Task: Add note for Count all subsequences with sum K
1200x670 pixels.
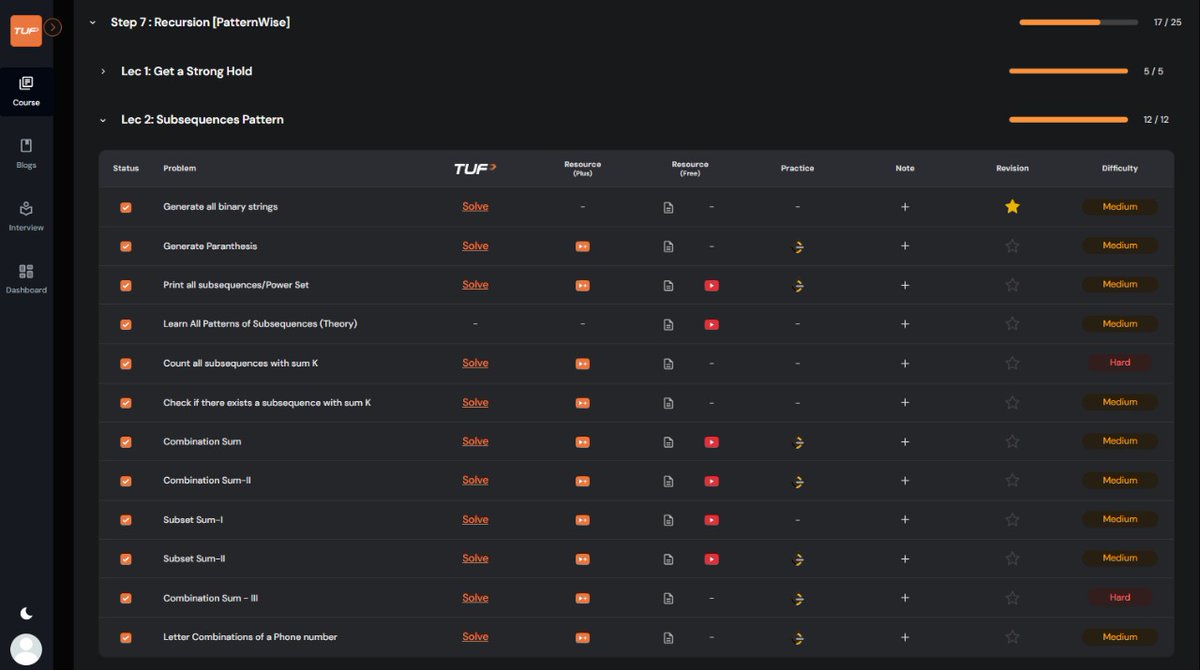Action: (905, 363)
